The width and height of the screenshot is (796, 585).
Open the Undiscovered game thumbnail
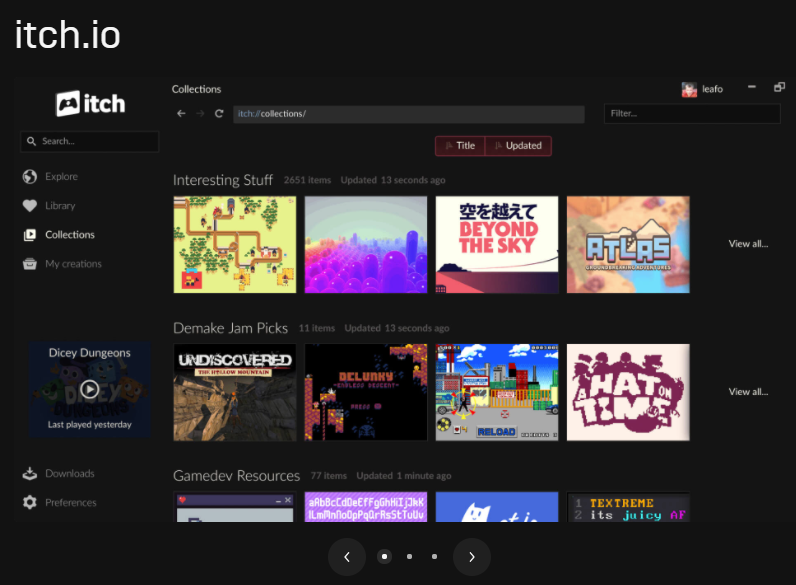235,393
